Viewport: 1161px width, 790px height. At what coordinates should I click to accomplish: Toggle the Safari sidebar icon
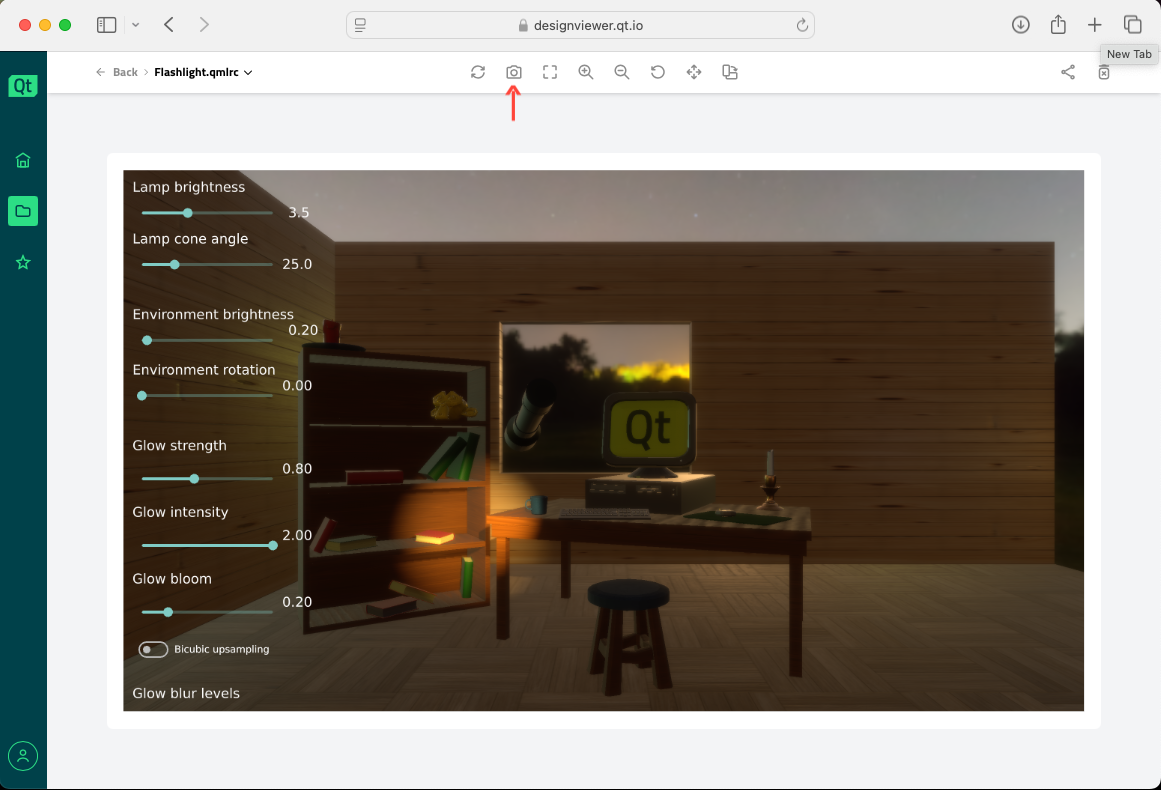coord(107,24)
